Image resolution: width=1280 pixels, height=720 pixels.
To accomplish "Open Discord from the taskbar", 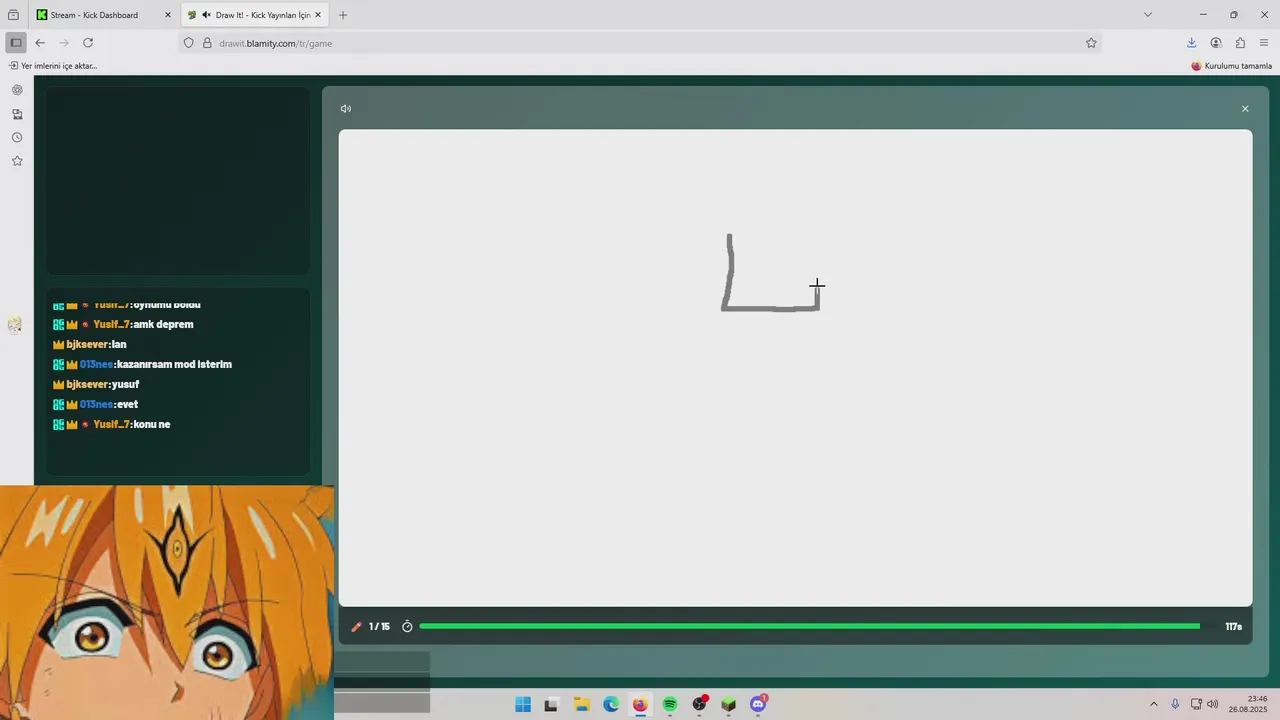I will (x=758, y=704).
